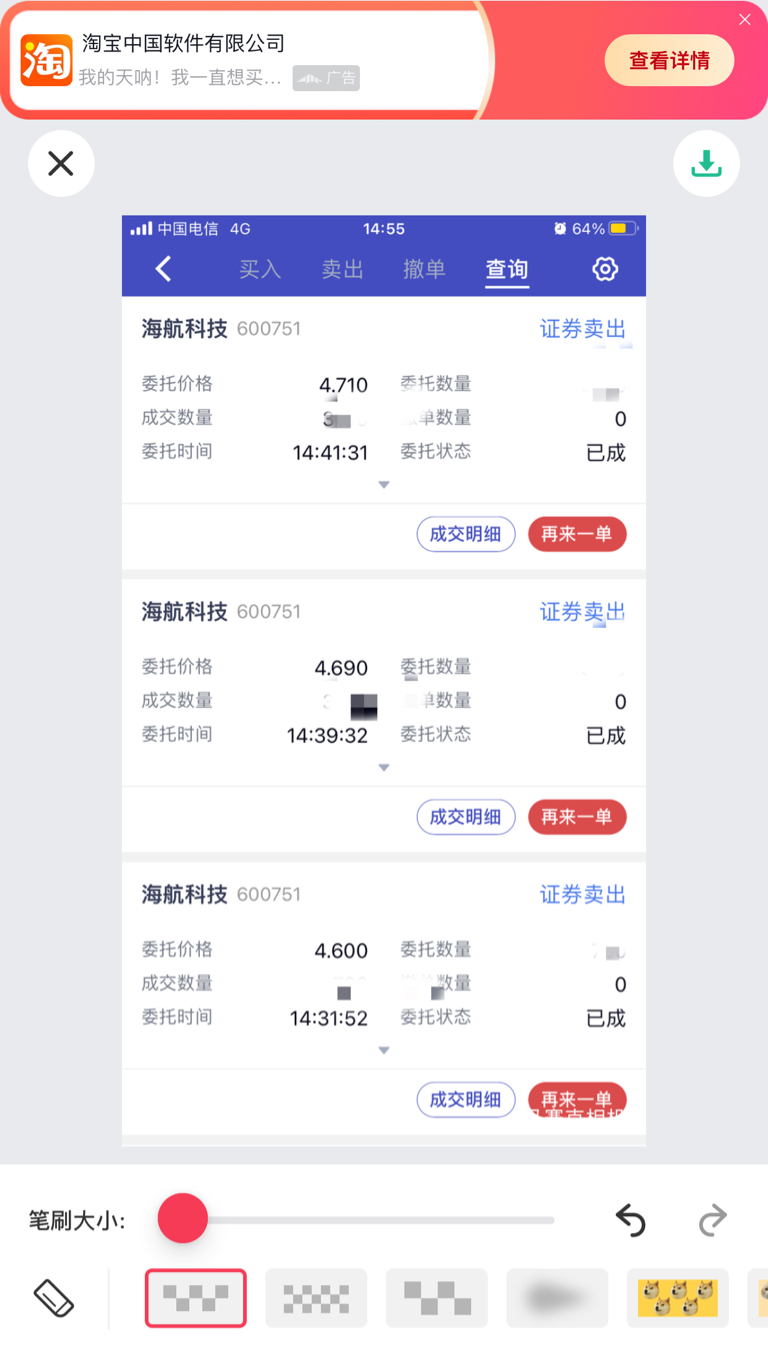Open the 撤单 tab
This screenshot has width=768, height=1366.
point(424,269)
